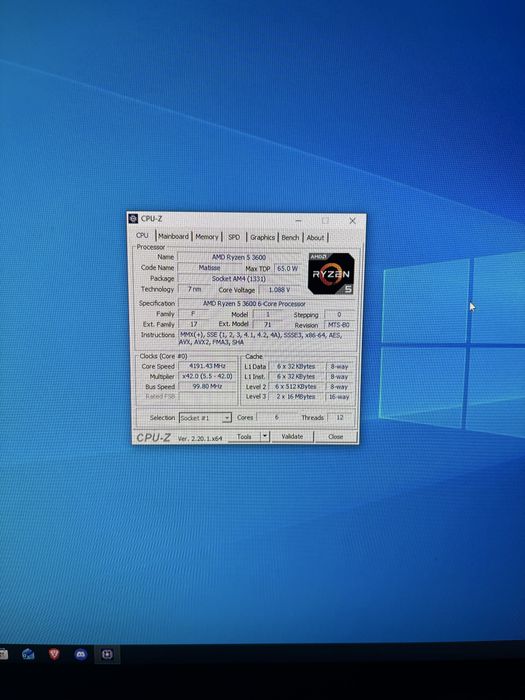525x700 pixels.
Task: Click the CPU-Z title bar icon
Action: click(133, 219)
